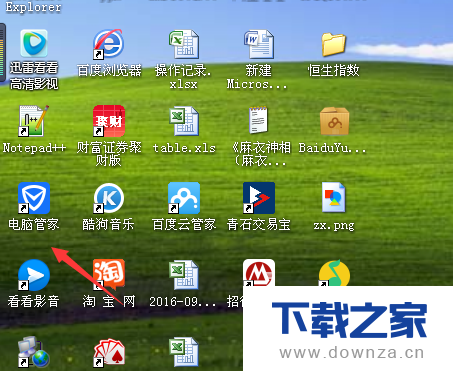453x371 pixels.
Task: Click the Explorer label at top
Action: coord(34,7)
